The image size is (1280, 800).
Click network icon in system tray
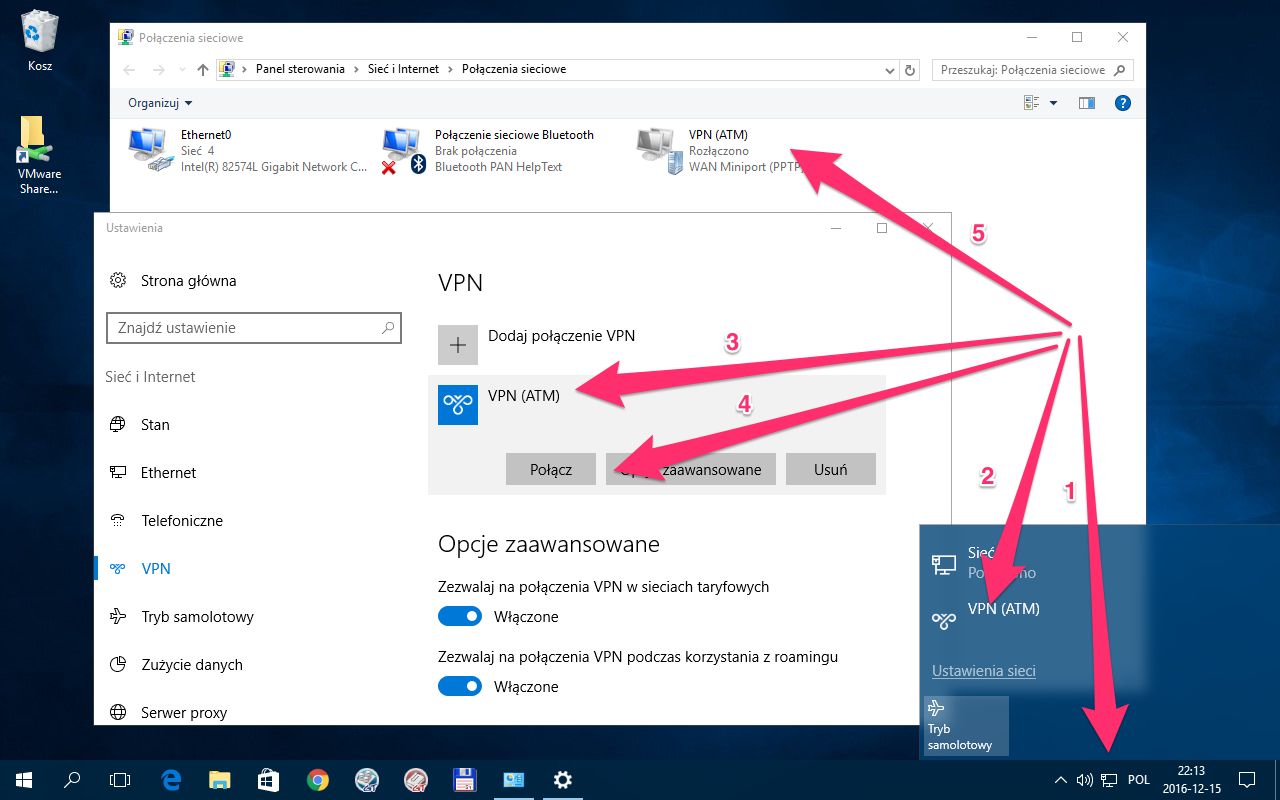tap(1109, 780)
